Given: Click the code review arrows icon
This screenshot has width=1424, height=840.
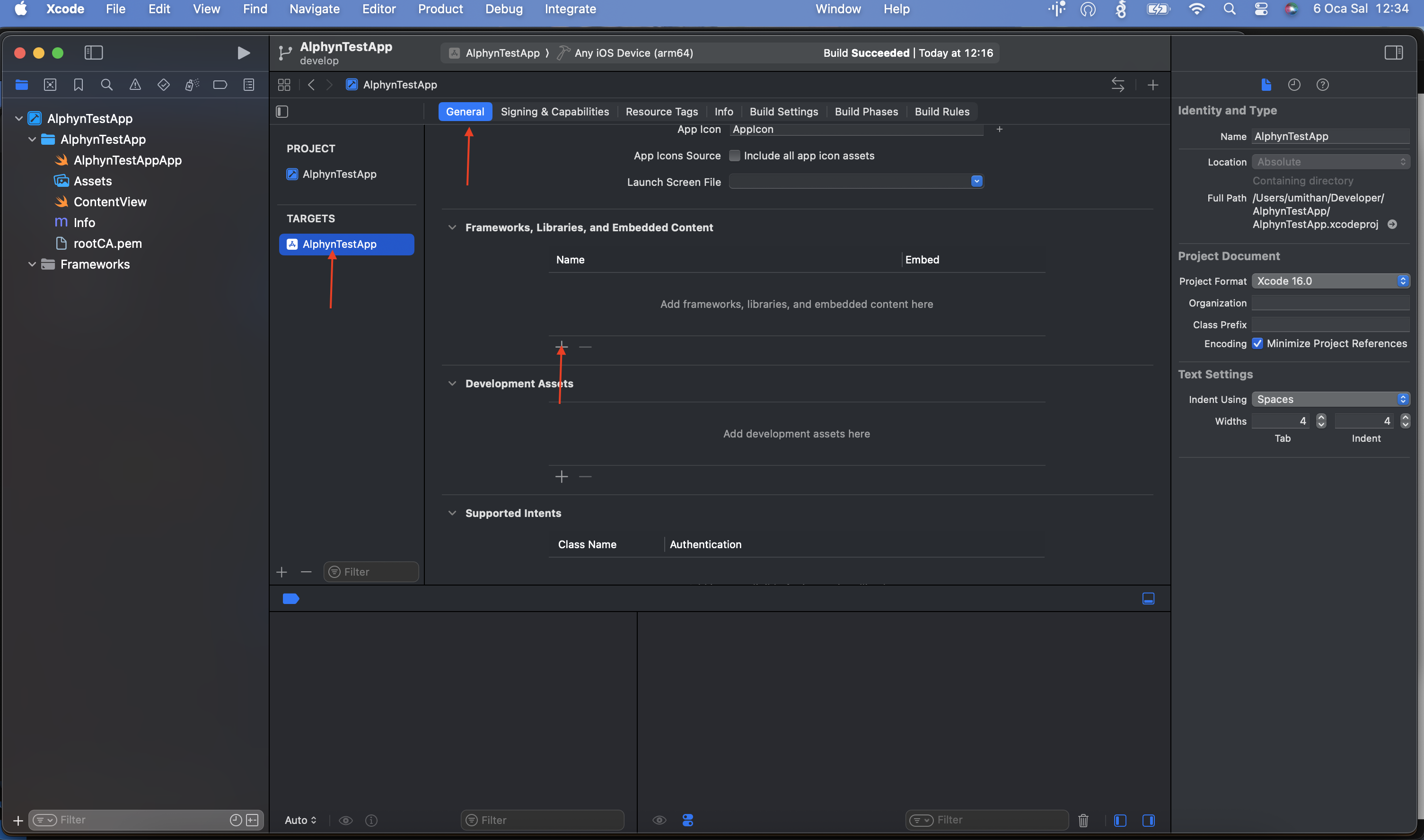Looking at the screenshot, I should click(x=1118, y=85).
